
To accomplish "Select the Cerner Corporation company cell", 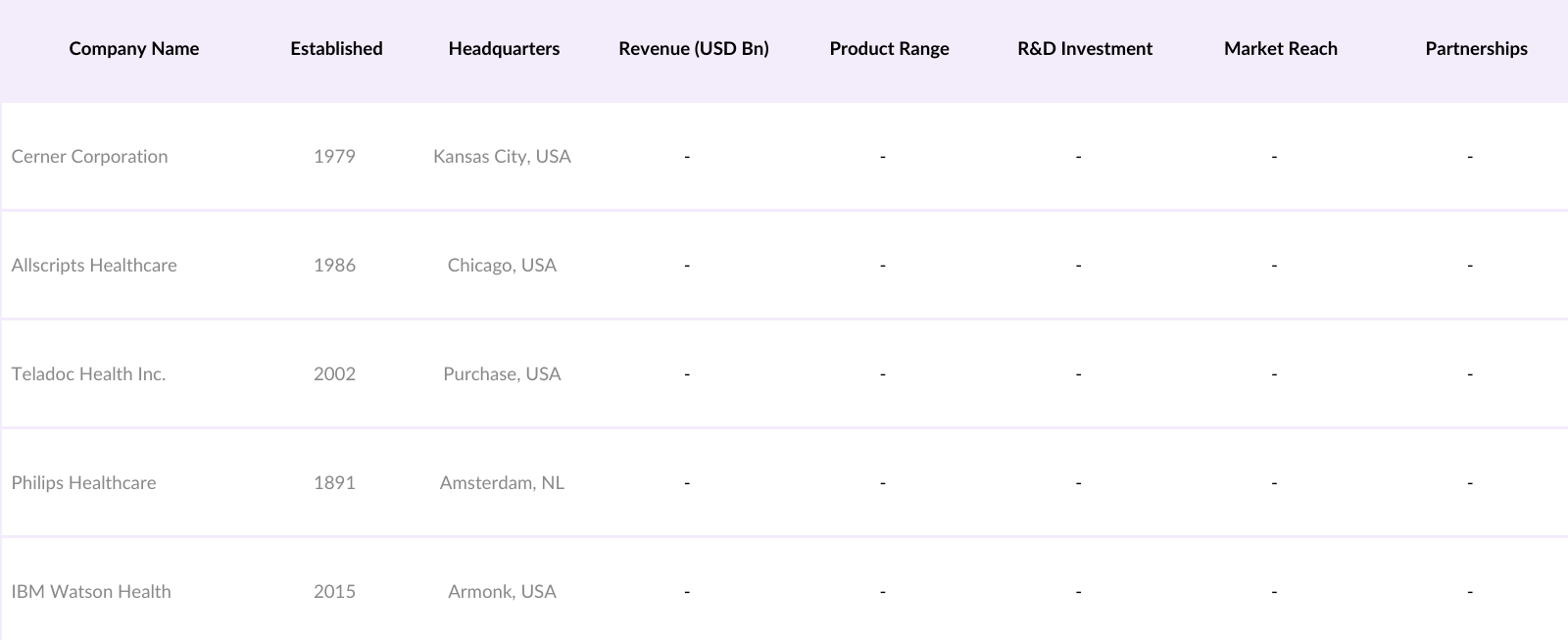I will [x=89, y=157].
